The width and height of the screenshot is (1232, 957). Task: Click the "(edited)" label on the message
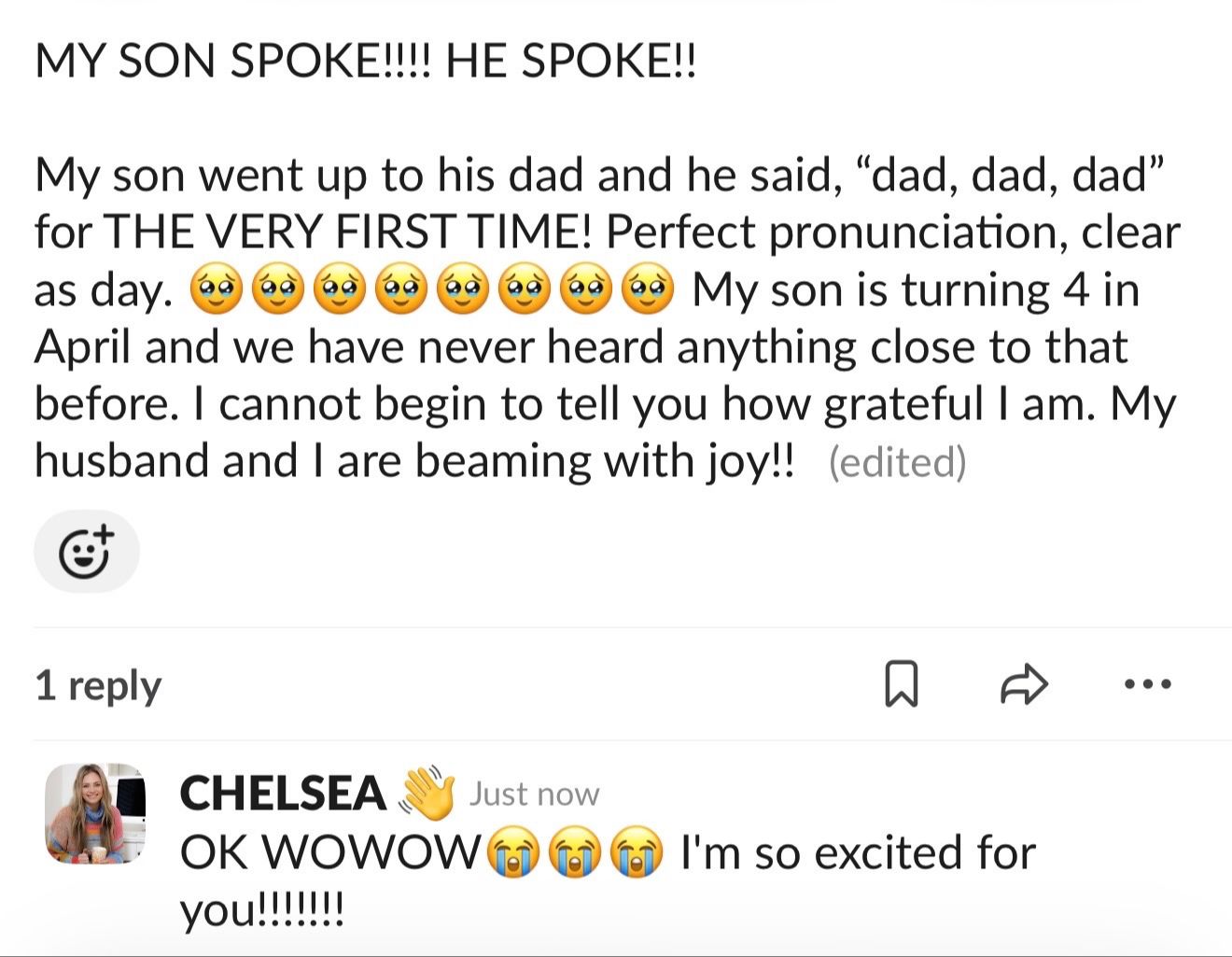897,462
